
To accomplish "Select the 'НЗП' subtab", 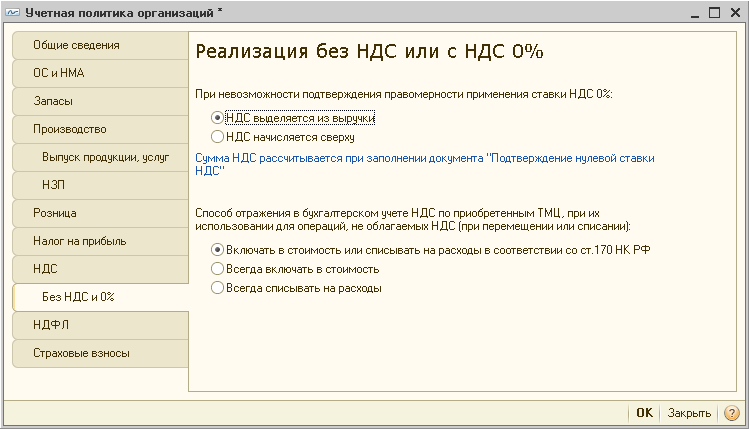I will click(100, 185).
